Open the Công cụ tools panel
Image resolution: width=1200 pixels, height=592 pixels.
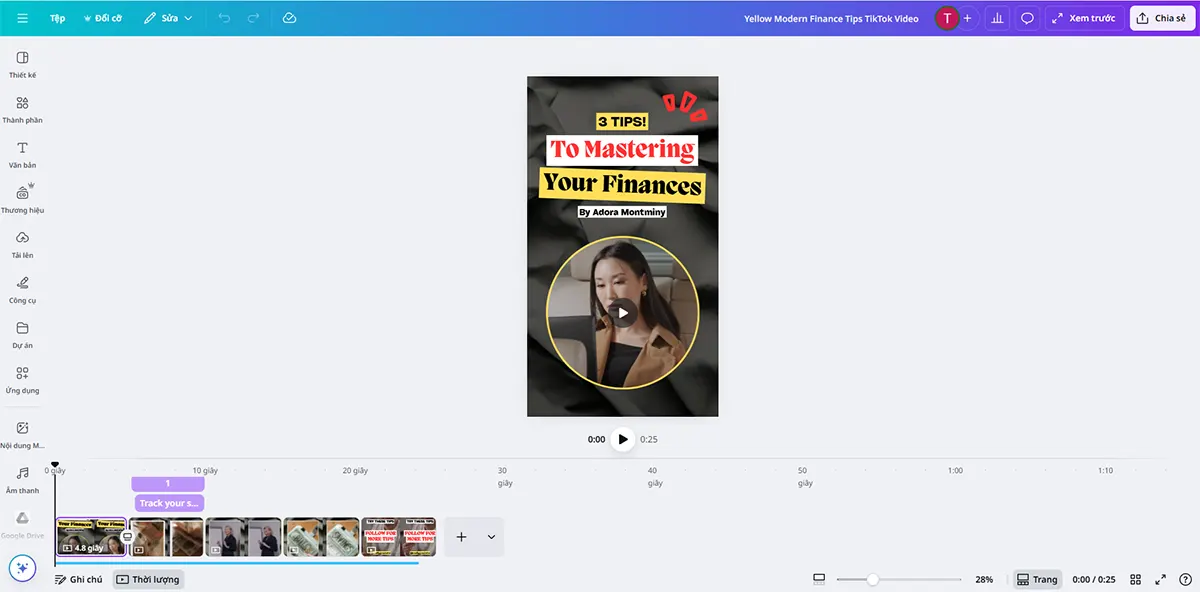coord(22,289)
